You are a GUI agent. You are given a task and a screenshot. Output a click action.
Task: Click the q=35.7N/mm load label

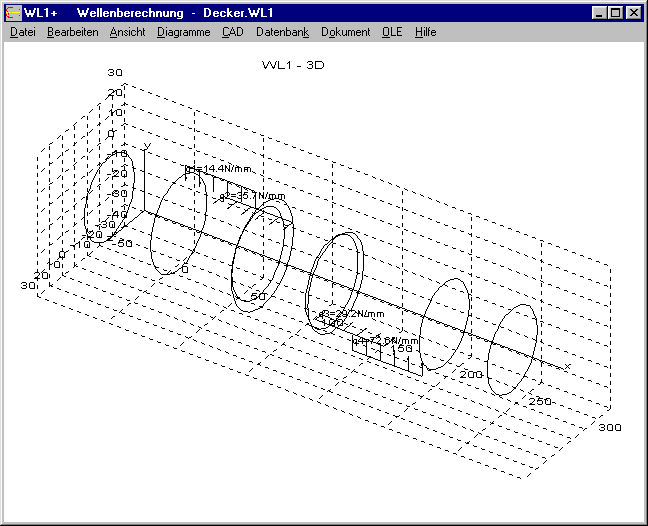[252, 196]
